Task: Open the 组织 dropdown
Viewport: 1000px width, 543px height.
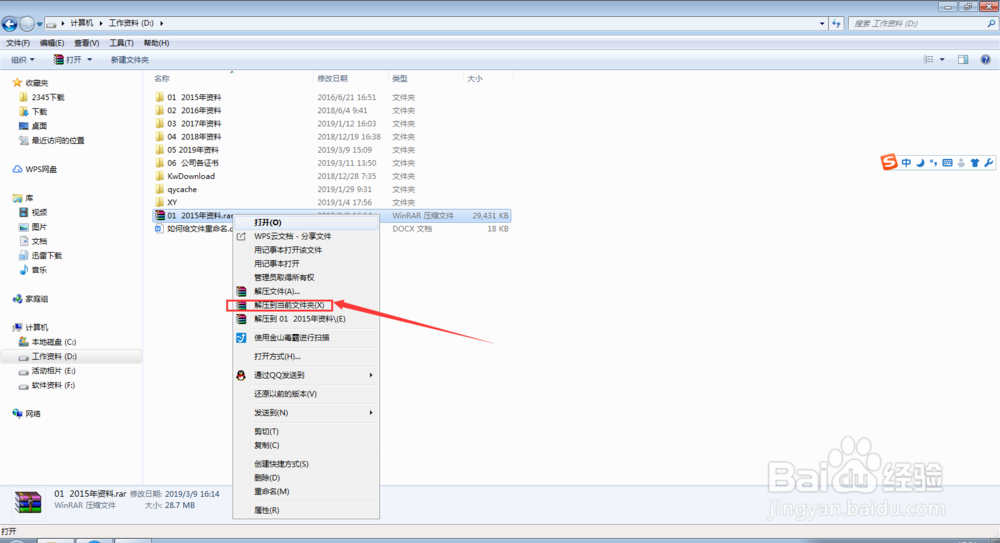Action: point(22,59)
